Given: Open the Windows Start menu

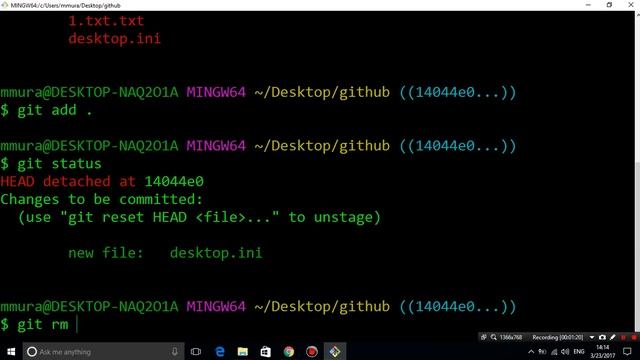Looking at the screenshot, I should tap(11, 351).
